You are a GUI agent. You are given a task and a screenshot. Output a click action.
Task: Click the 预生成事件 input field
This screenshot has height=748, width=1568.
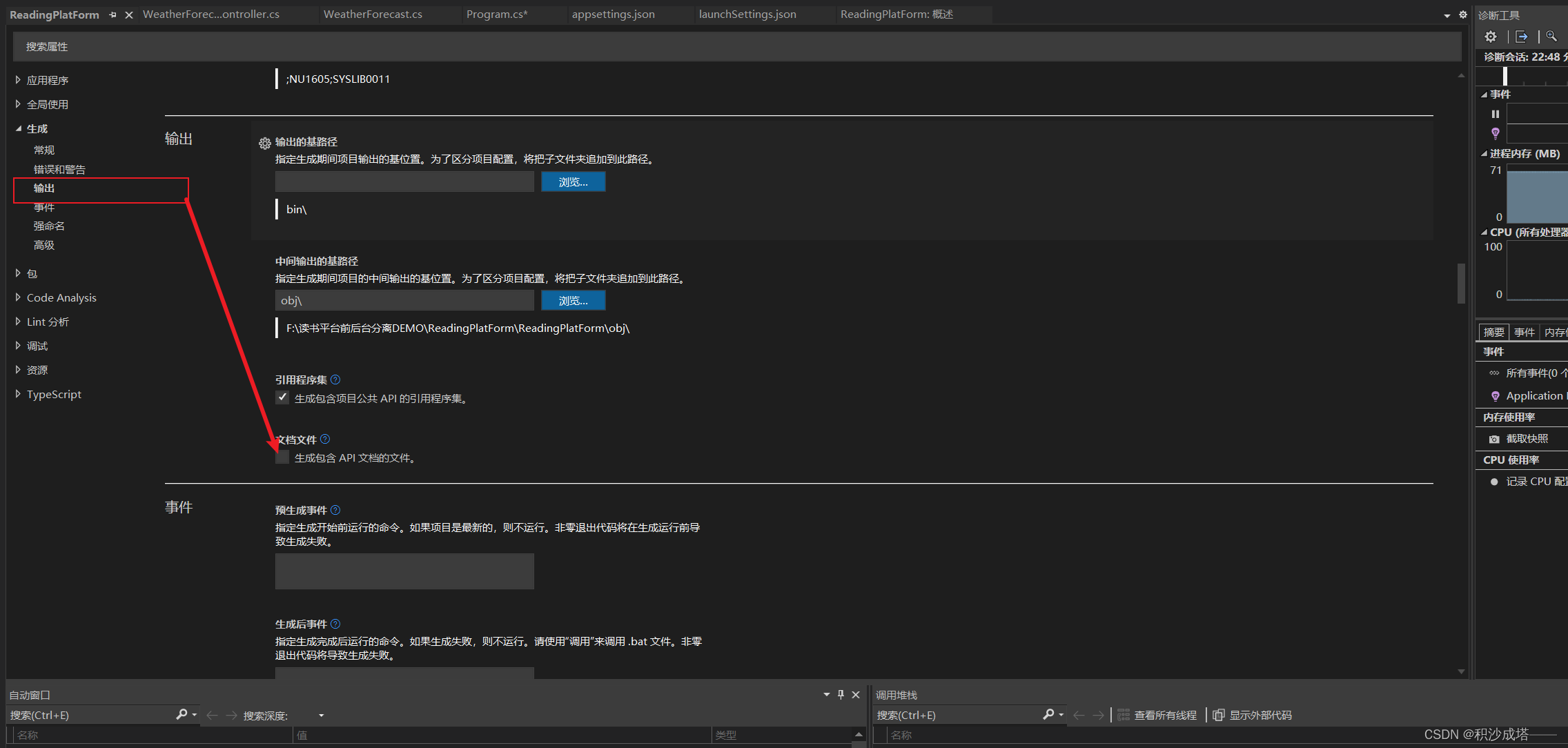click(405, 575)
